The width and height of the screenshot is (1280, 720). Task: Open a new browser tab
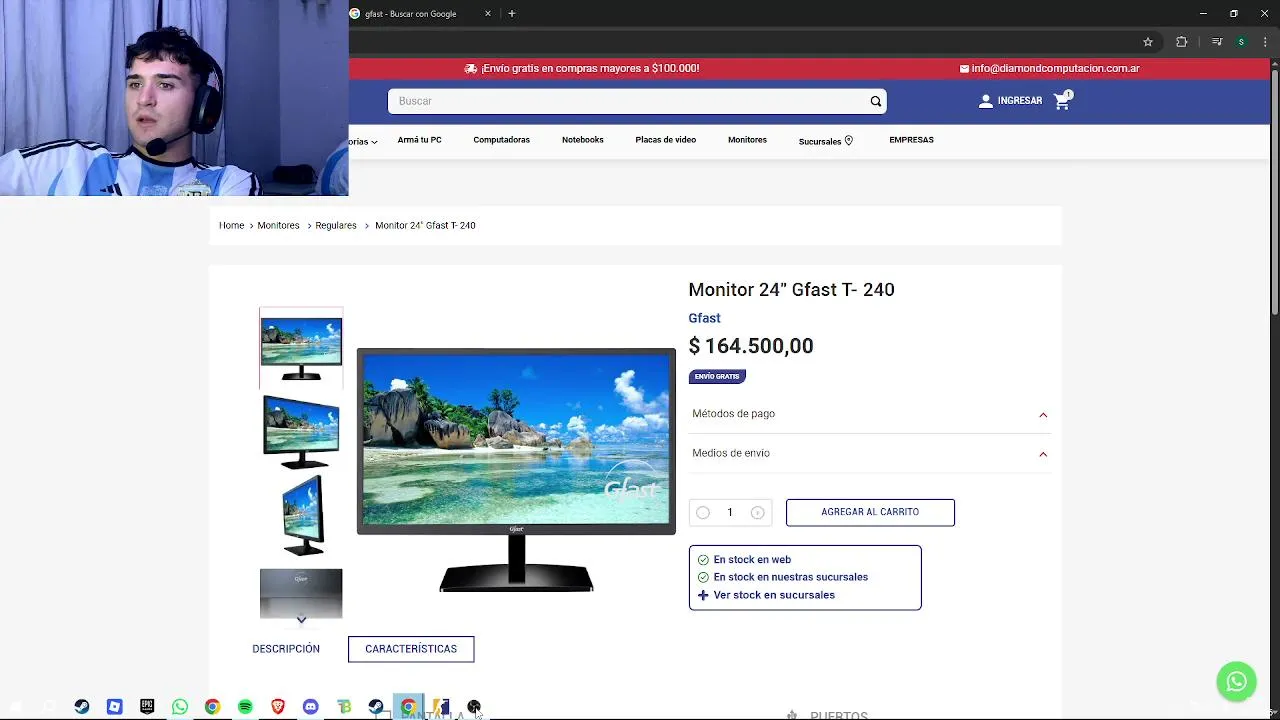coord(511,14)
